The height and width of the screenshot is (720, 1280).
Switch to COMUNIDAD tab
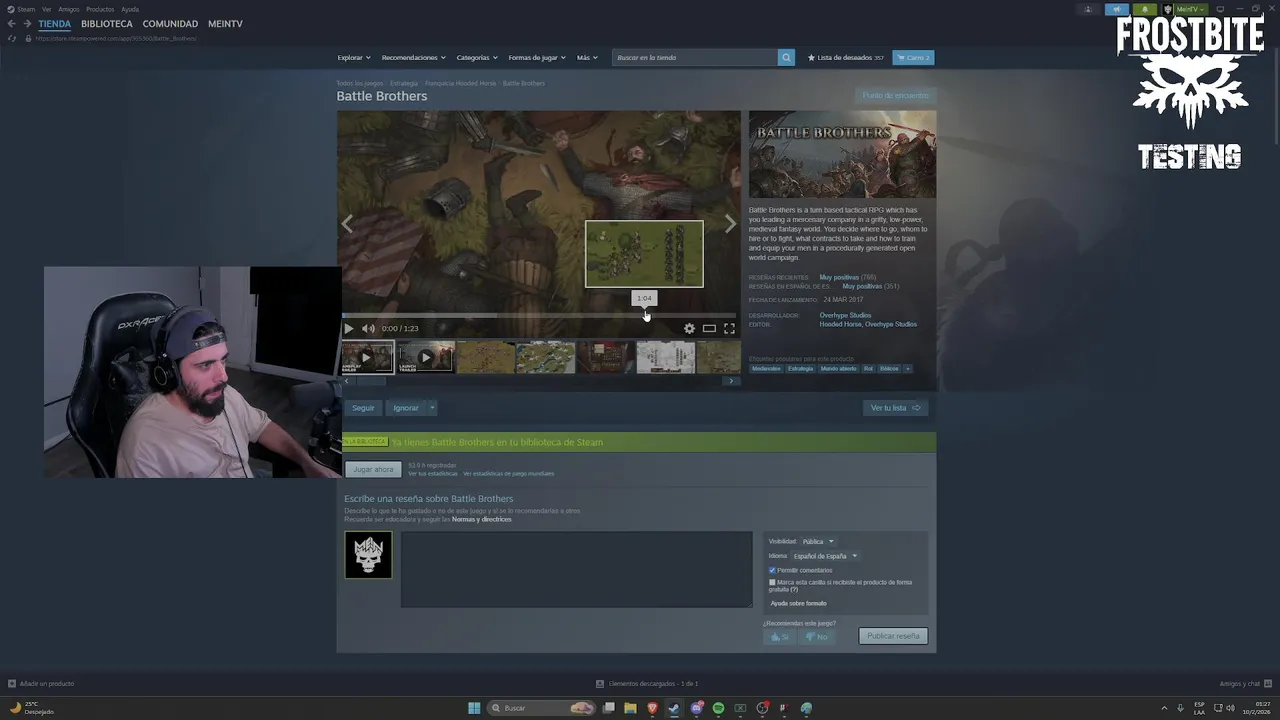[170, 24]
